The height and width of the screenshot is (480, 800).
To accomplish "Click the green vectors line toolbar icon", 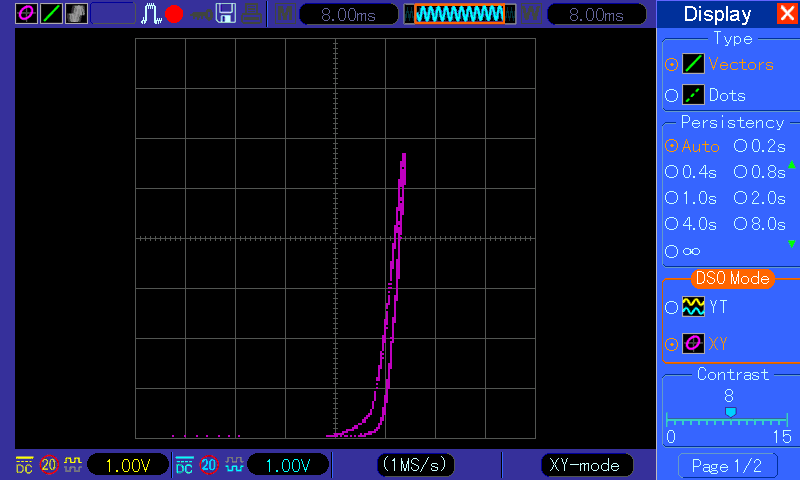I will pos(51,13).
